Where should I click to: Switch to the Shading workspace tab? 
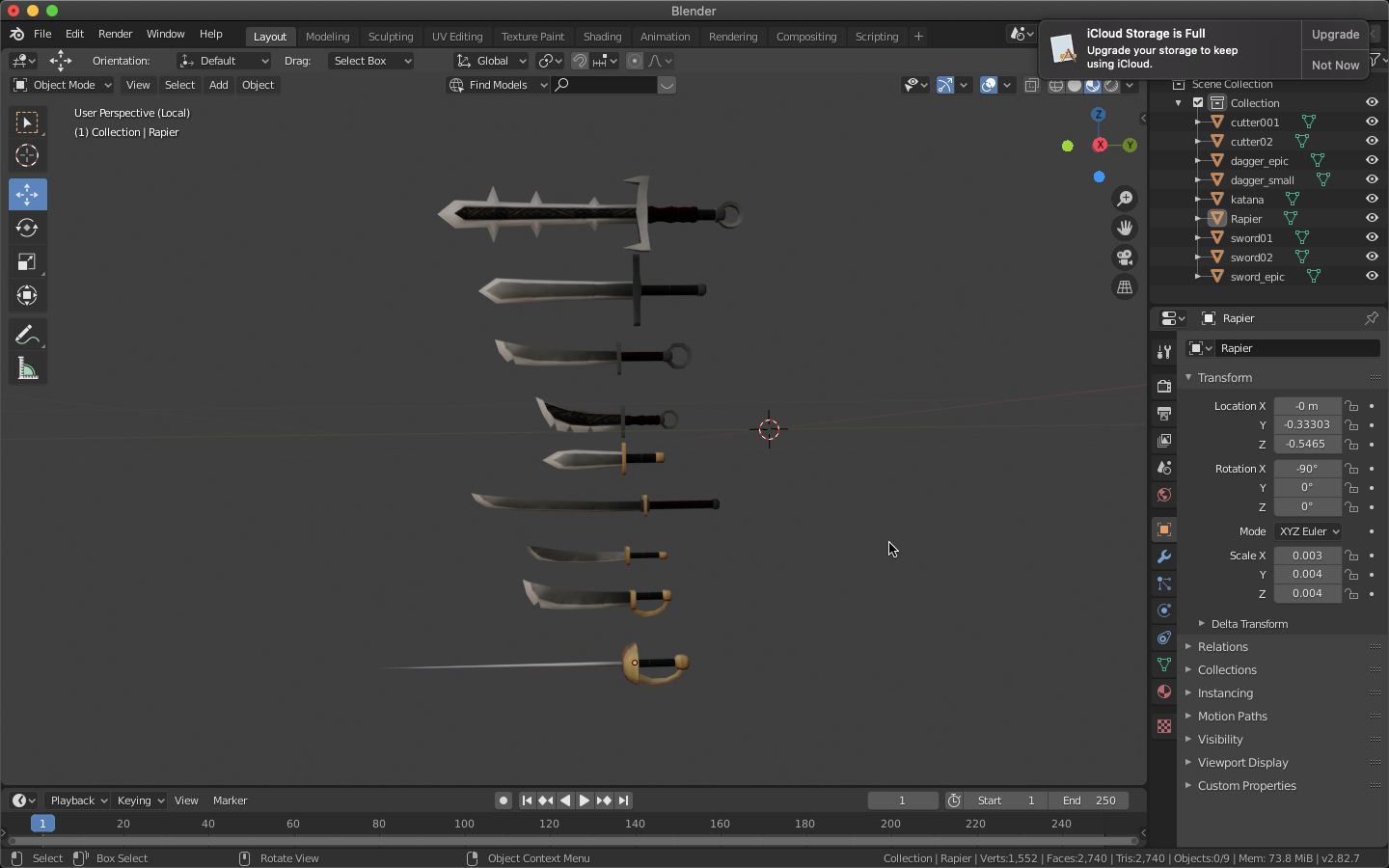coord(603,36)
